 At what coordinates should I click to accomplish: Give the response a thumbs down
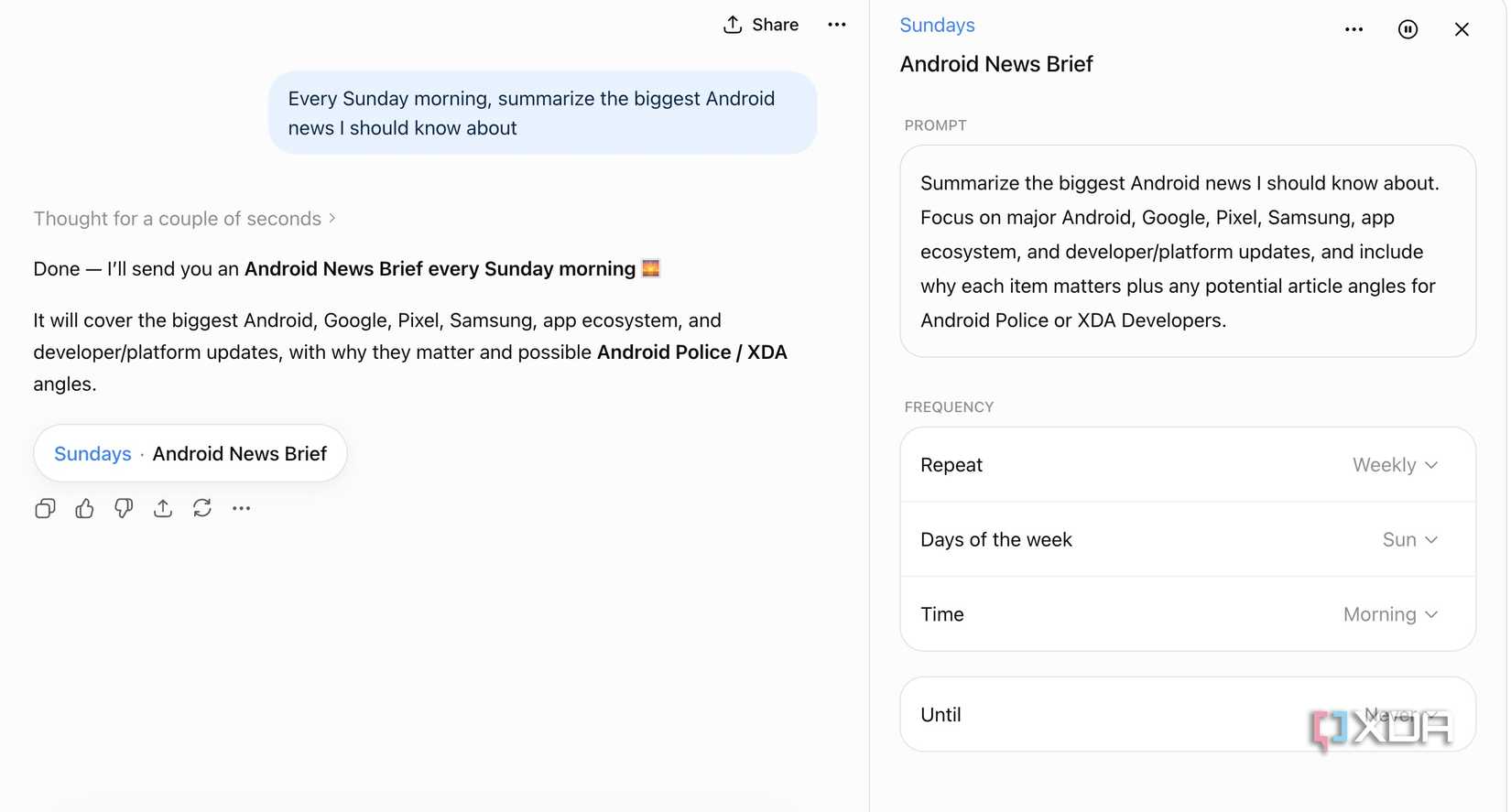(x=124, y=508)
